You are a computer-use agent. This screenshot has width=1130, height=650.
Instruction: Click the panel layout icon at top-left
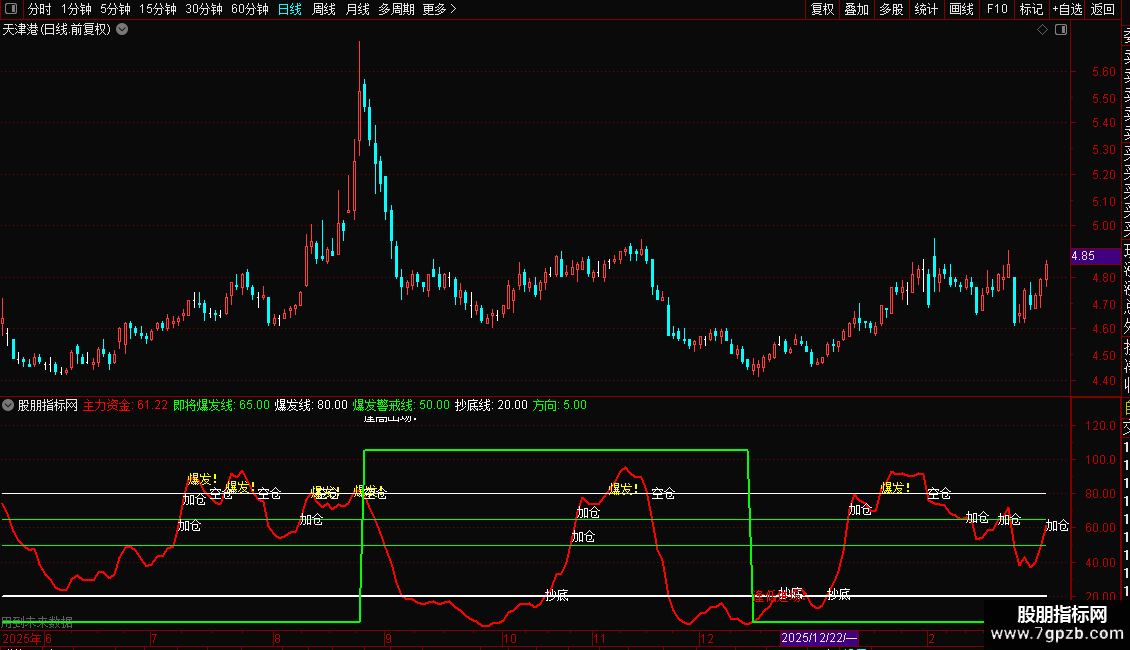tap(11, 9)
